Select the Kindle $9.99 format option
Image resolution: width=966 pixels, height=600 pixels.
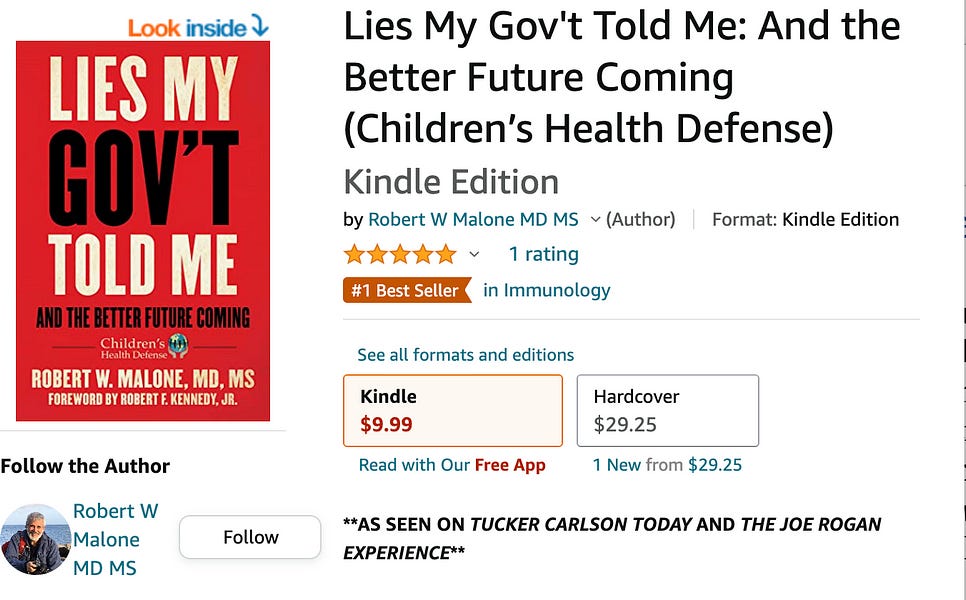pyautogui.click(x=453, y=410)
